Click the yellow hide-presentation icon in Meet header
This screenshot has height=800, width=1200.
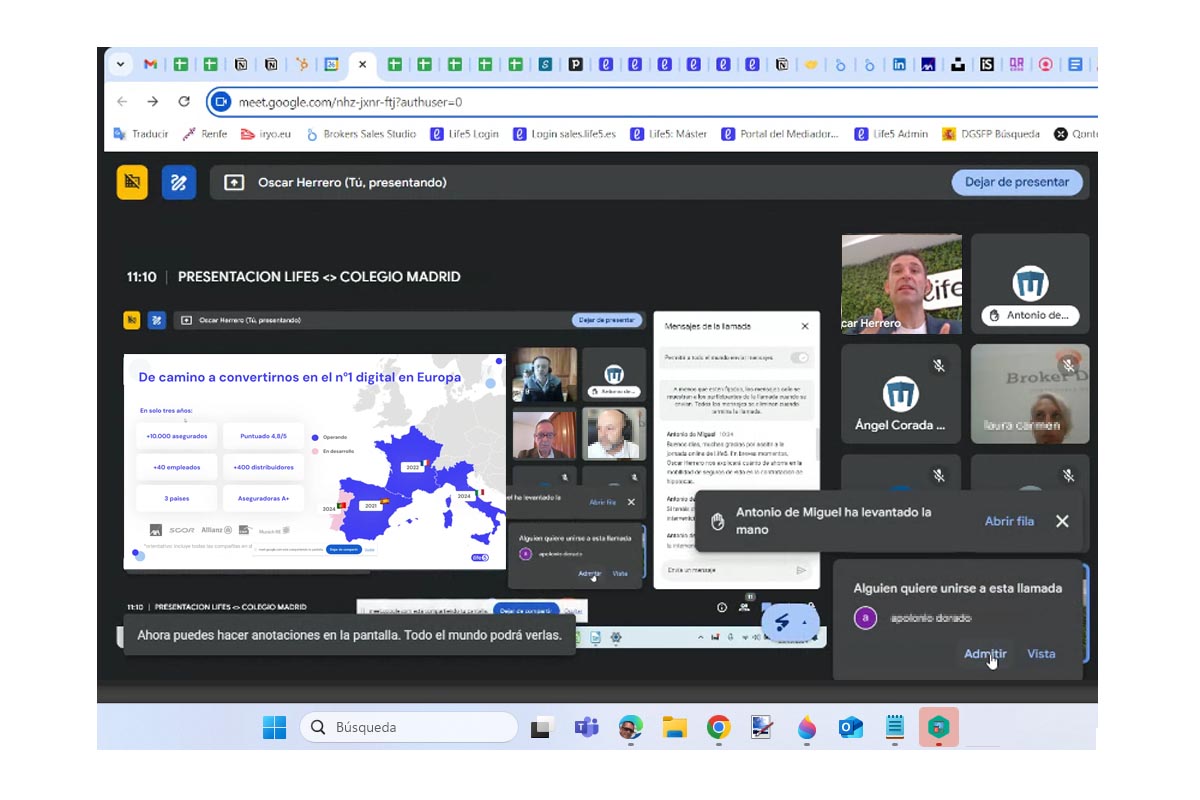[x=132, y=182]
